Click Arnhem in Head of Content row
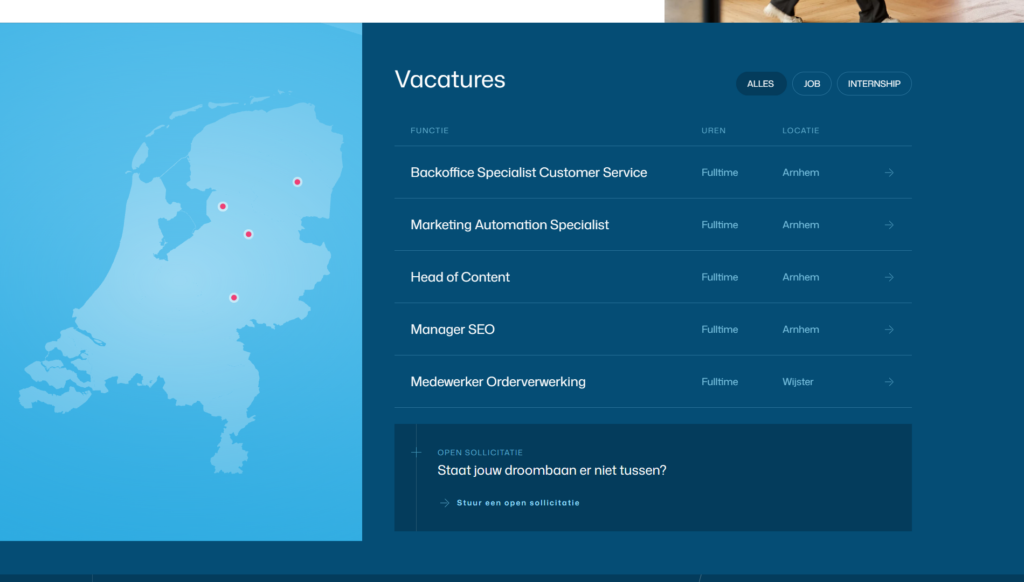Viewport: 1024px width, 582px height. pyautogui.click(x=801, y=278)
